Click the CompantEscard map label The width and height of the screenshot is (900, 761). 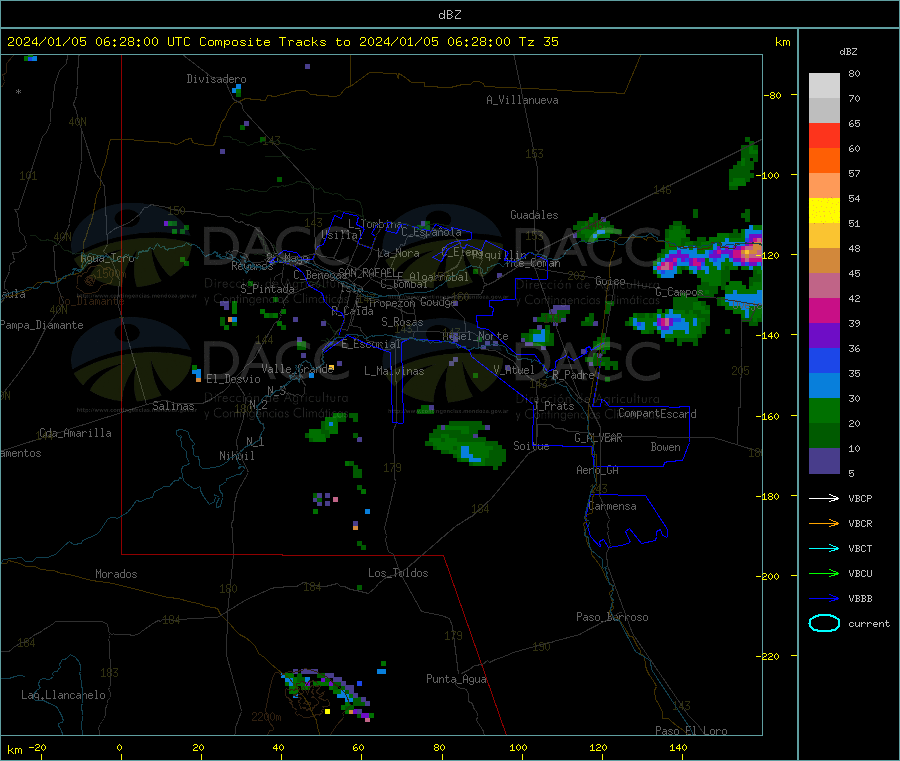(x=657, y=413)
